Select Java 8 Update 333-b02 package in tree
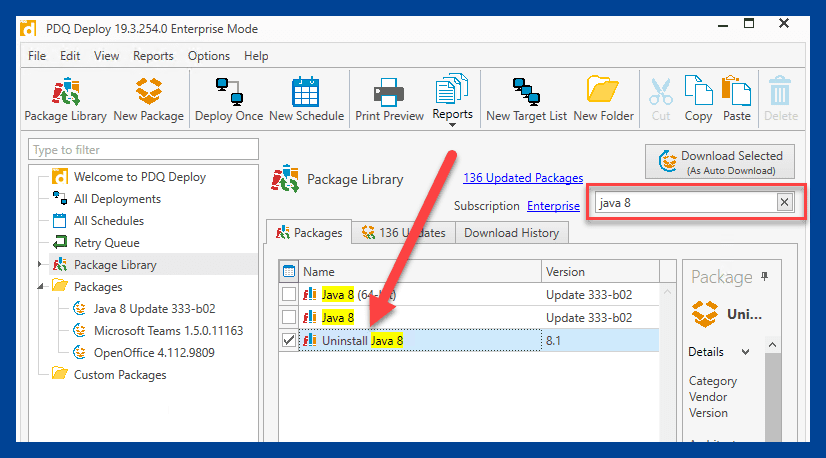 click(x=154, y=309)
